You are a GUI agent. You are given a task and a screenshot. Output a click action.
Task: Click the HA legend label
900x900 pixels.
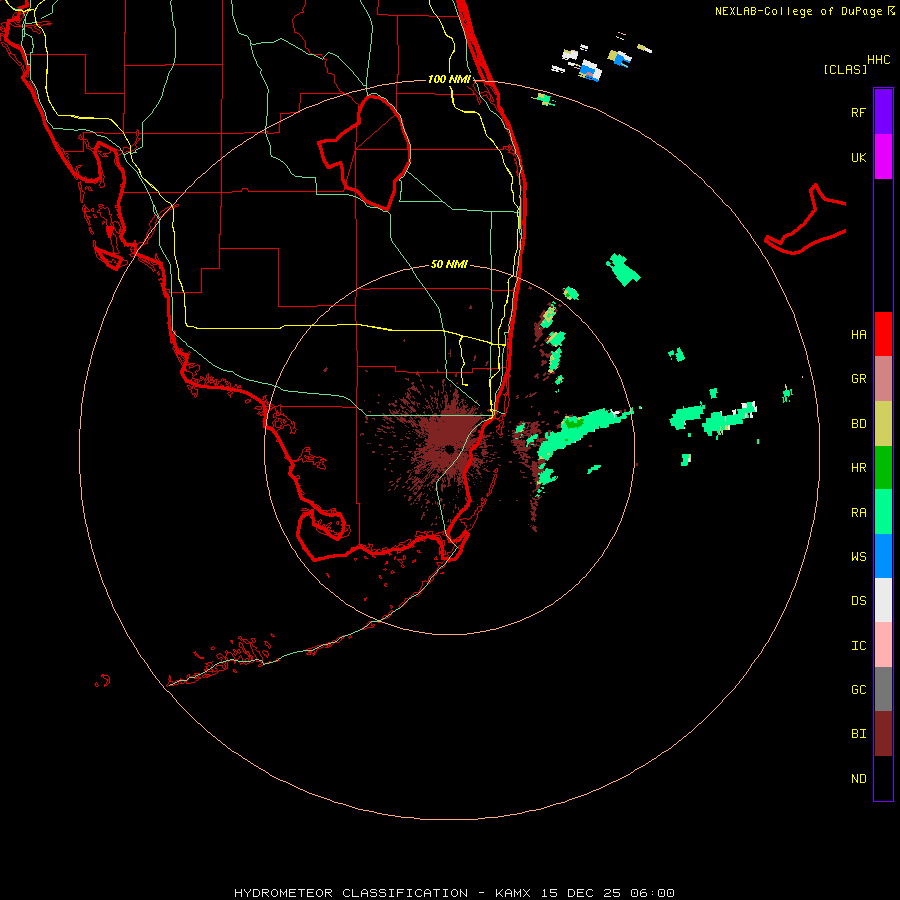tap(858, 334)
